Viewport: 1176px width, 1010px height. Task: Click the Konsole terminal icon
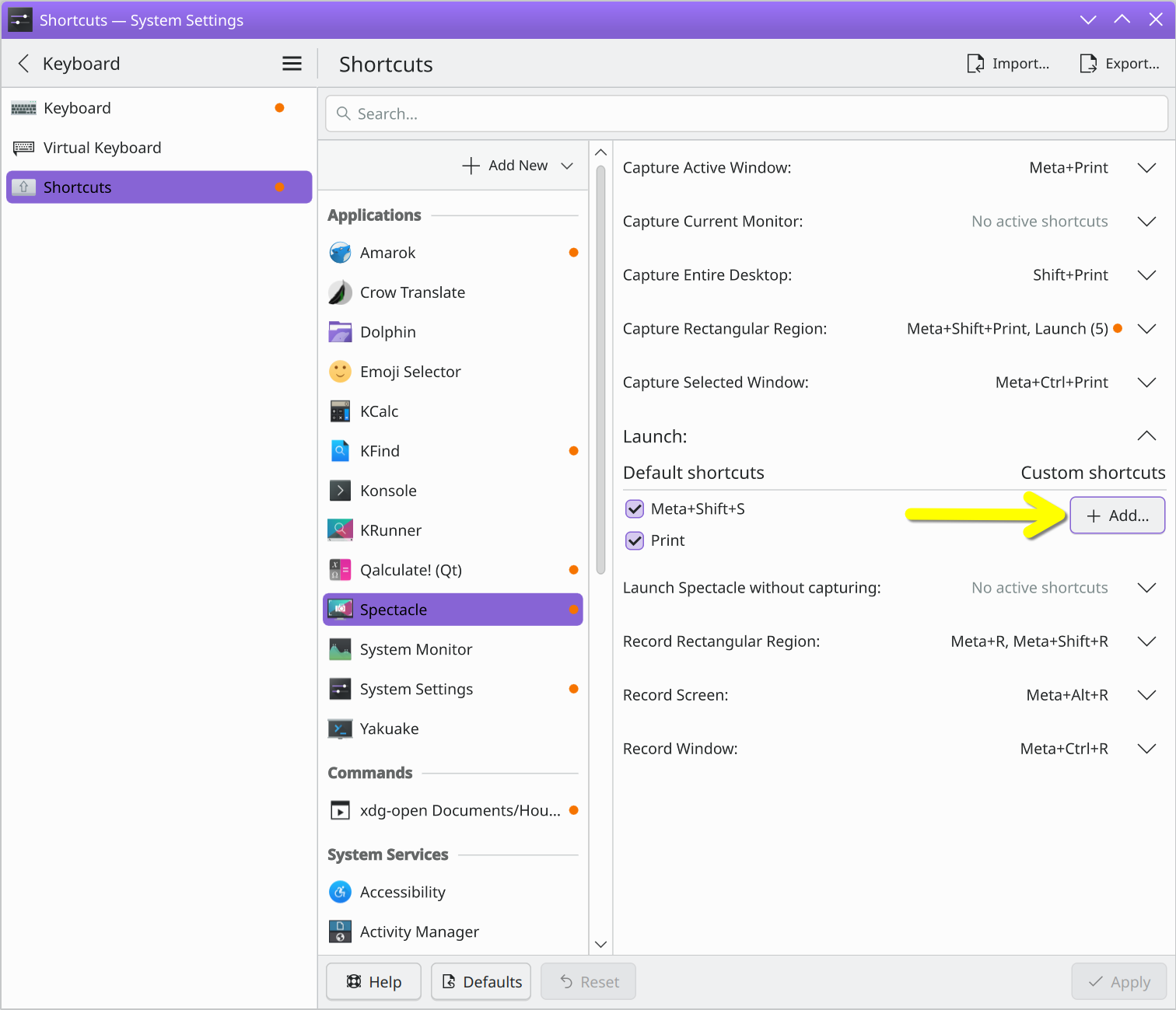[340, 491]
